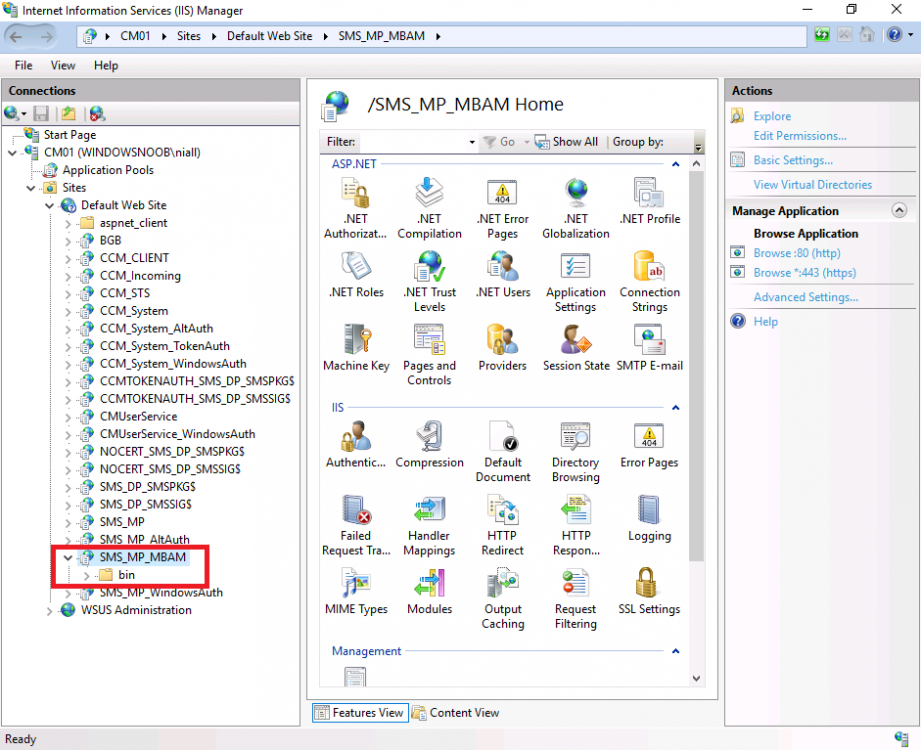Open Handler Mappings feature
Screen dimensions: 921x750
[x=429, y=526]
